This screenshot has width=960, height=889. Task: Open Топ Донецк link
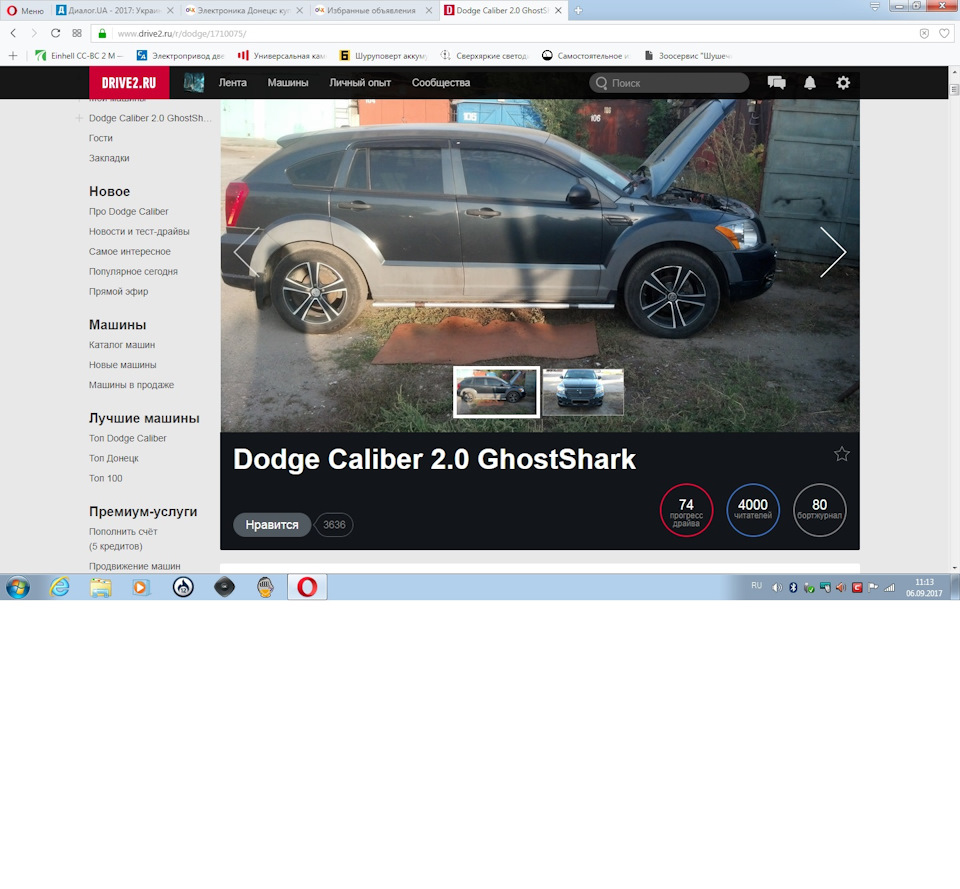click(114, 459)
